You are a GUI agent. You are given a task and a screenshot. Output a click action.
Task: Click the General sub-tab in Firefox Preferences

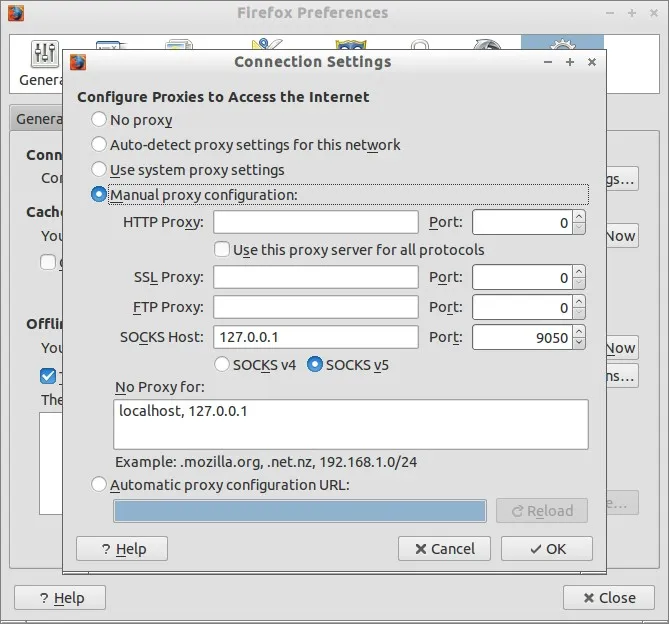(x=38, y=119)
